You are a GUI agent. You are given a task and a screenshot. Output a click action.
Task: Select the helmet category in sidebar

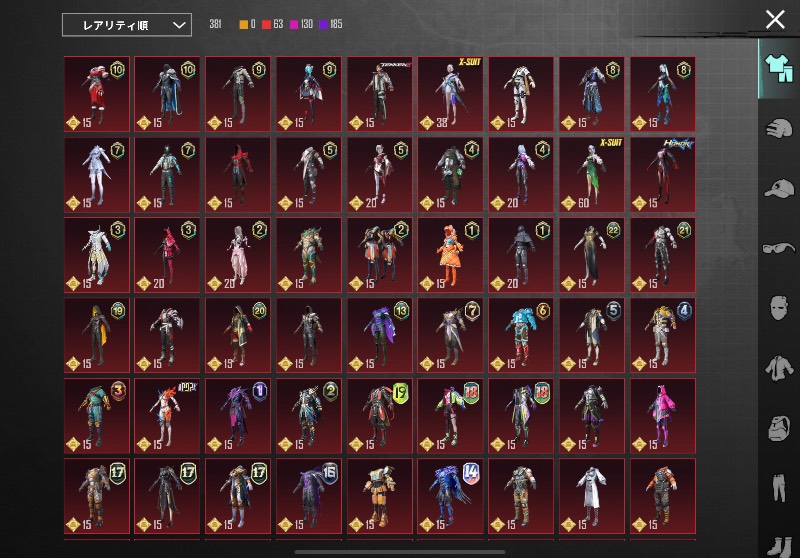click(x=779, y=128)
